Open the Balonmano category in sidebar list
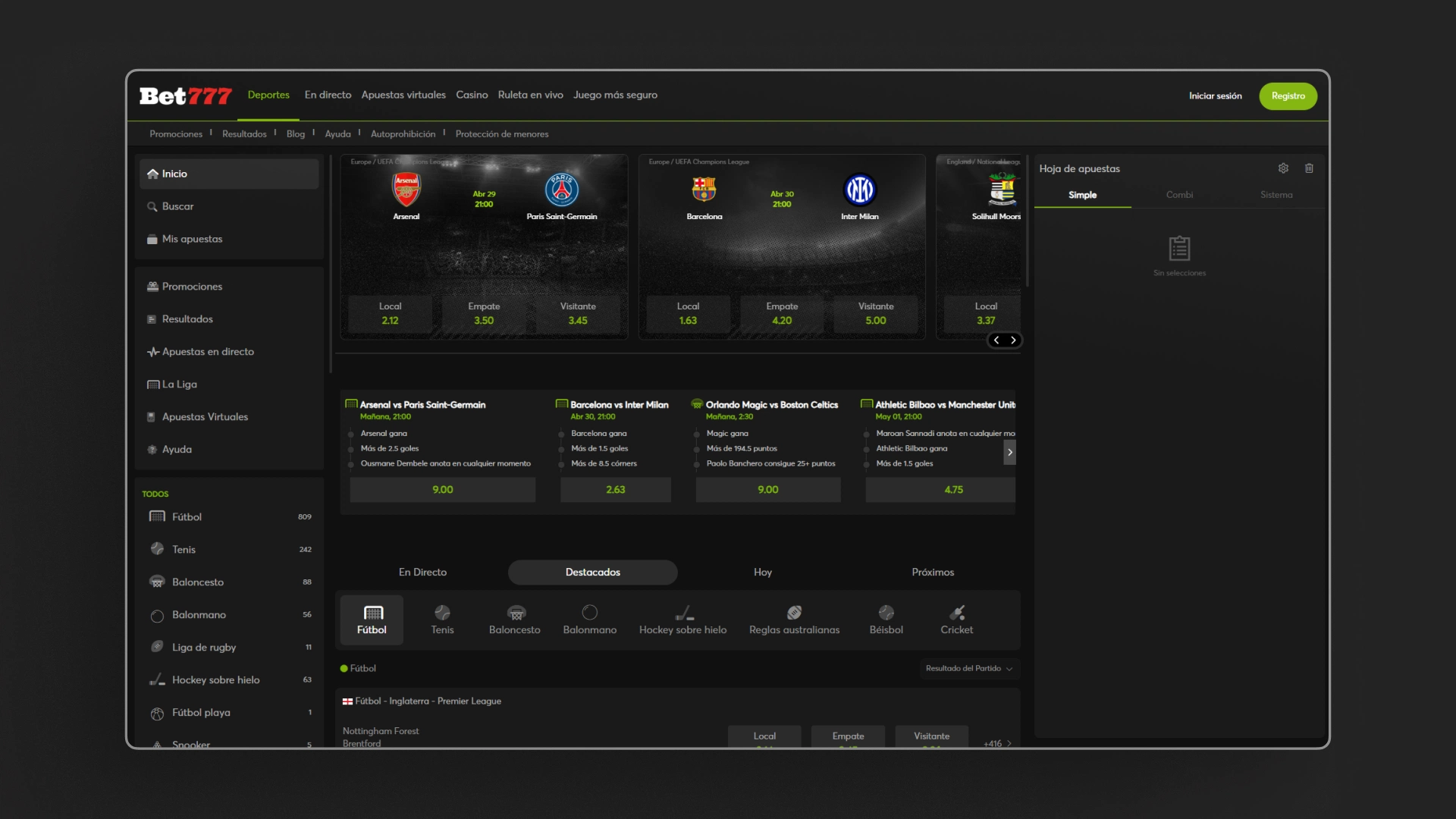The width and height of the screenshot is (1456, 819). coord(230,615)
